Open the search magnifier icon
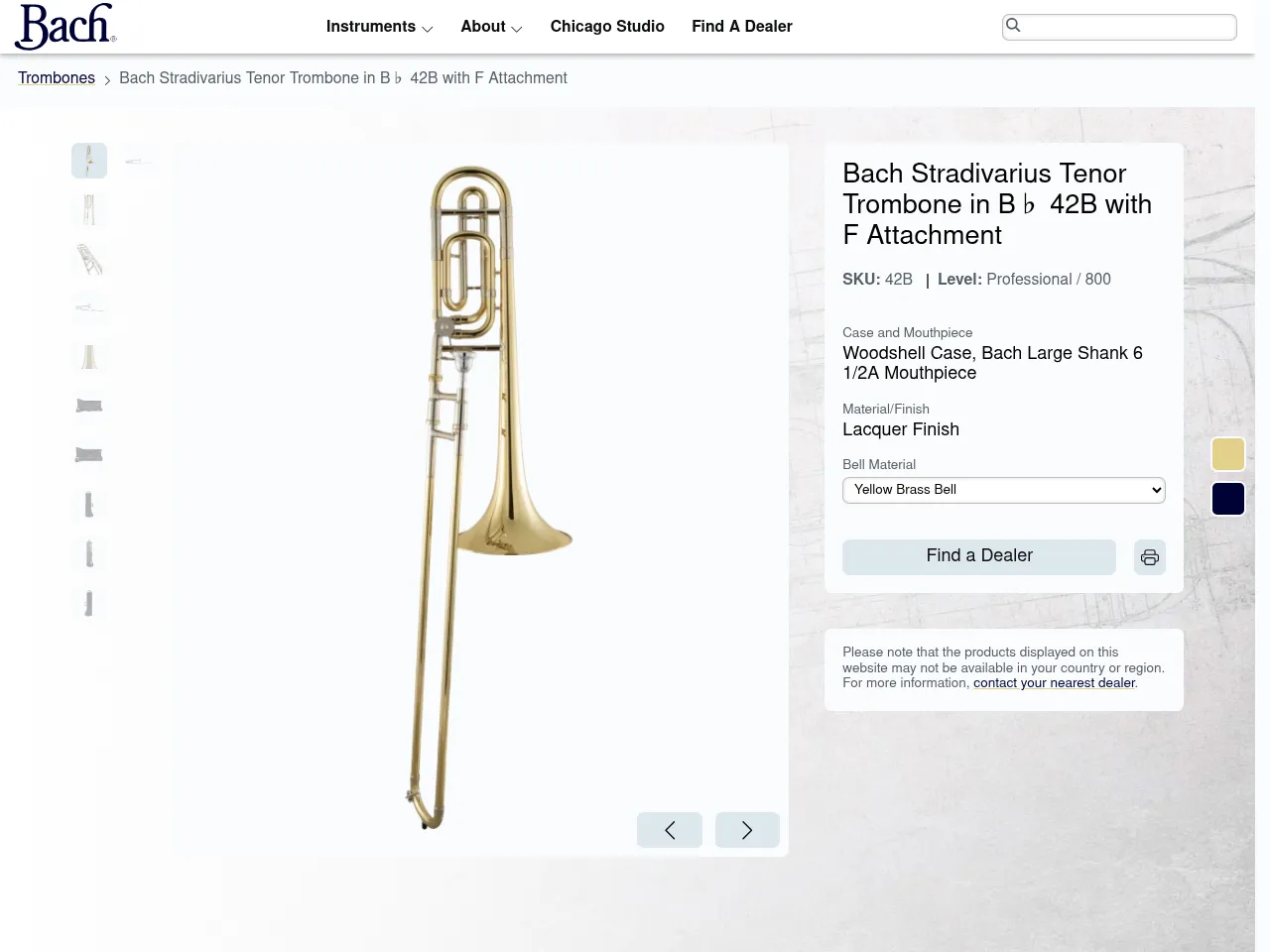 (1014, 26)
